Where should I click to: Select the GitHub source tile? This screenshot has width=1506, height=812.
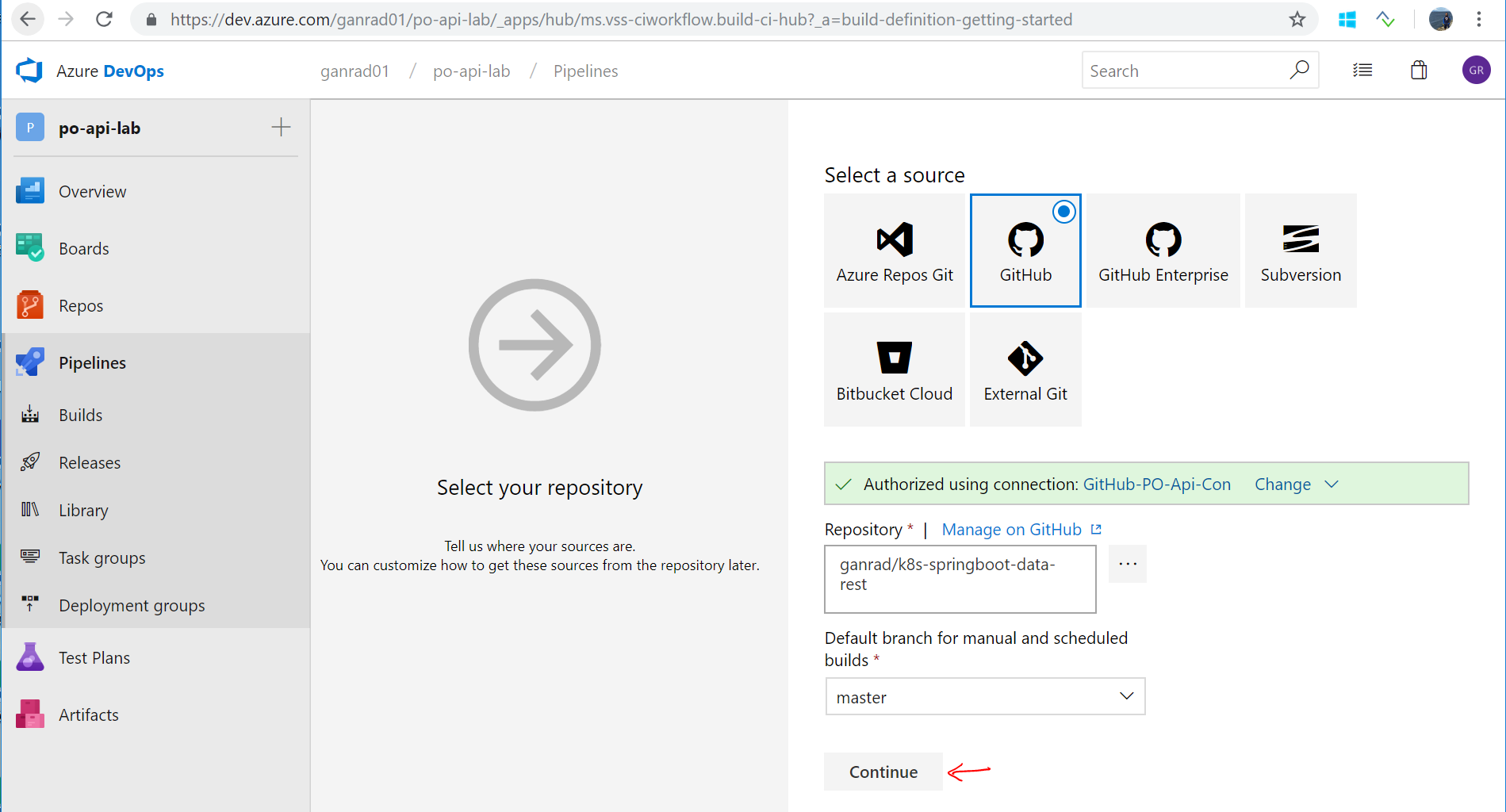(1025, 251)
